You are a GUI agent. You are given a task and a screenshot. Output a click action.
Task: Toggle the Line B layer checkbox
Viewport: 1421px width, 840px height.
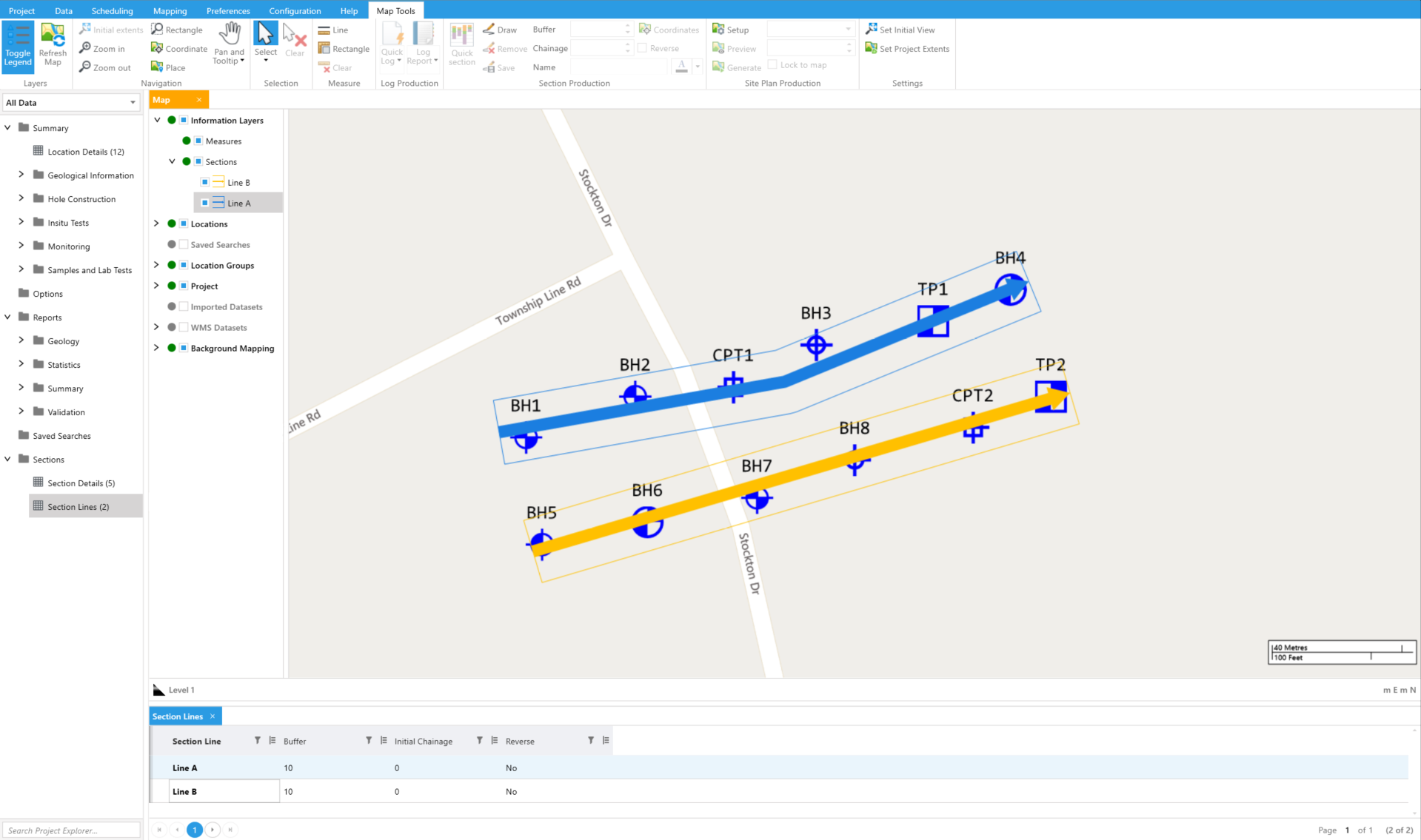pos(205,182)
